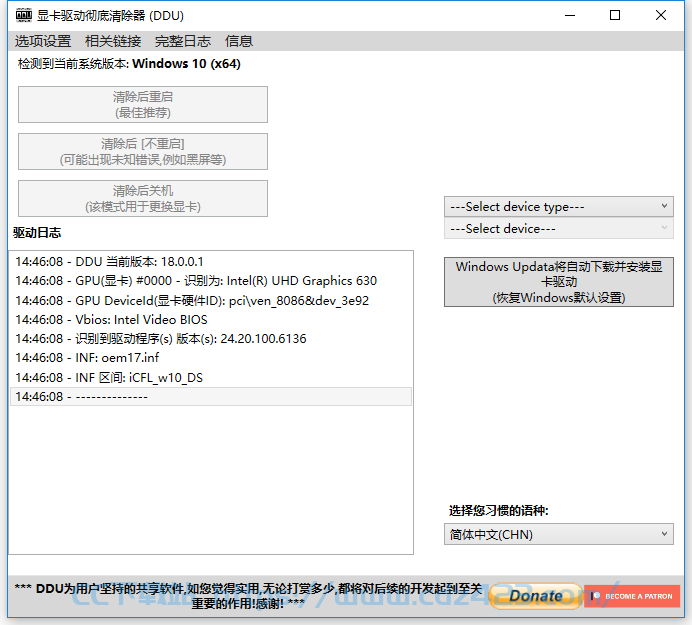The image size is (692, 625).
Task: Click the 清除后 [不重启] button
Action: click(x=143, y=151)
